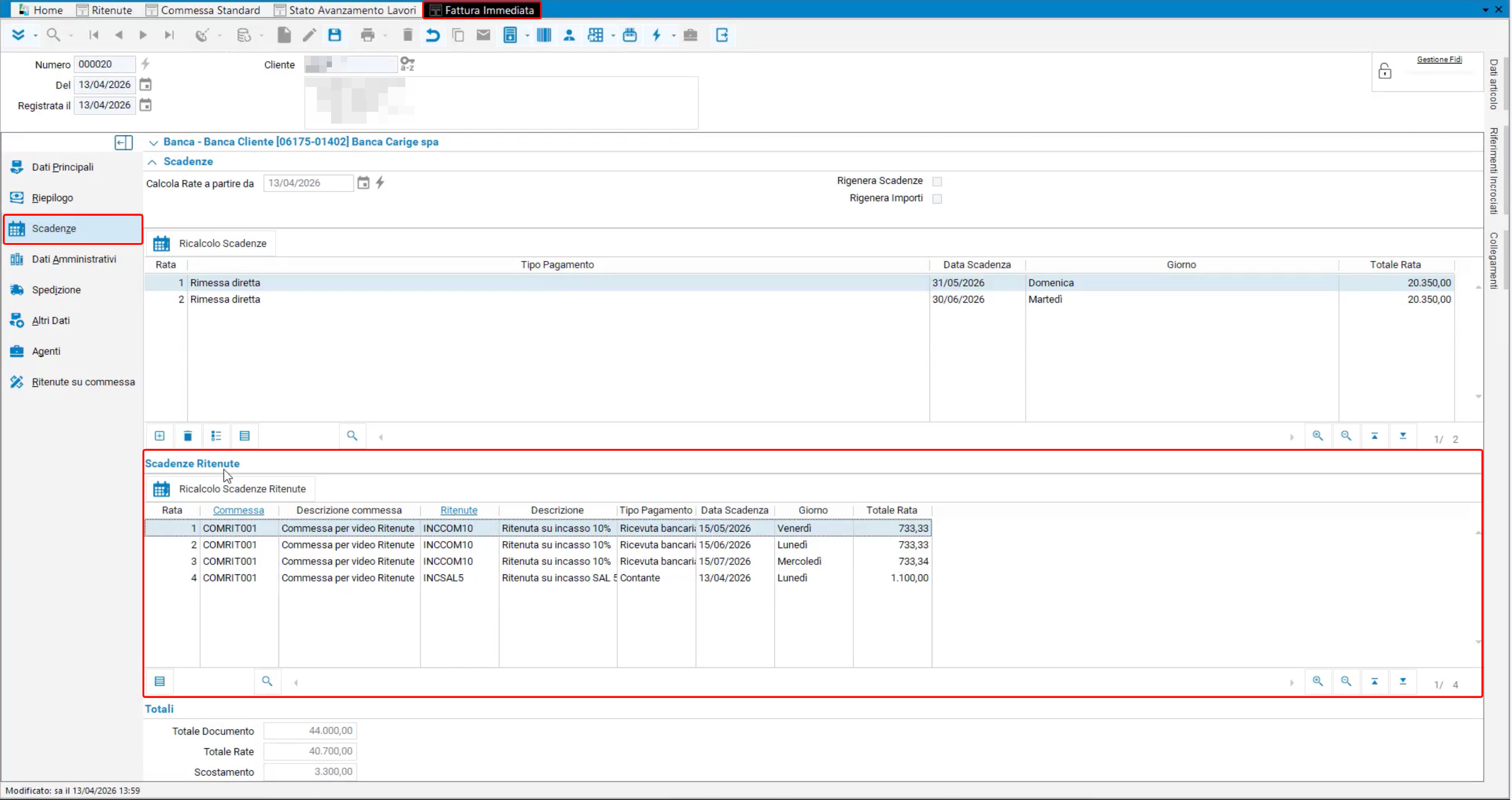Click the lock icon near Gestione Fidi
This screenshot has height=800, width=1512.
(1385, 71)
